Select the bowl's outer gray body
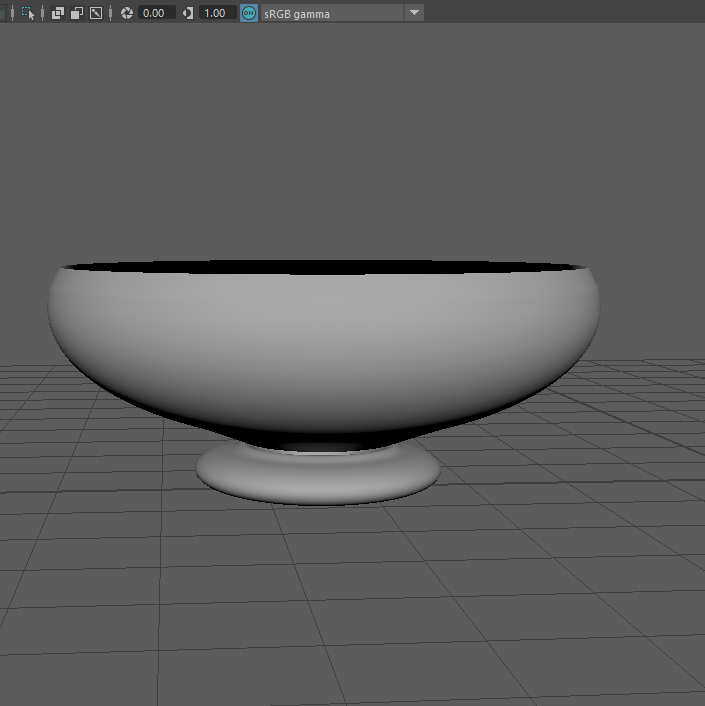 320,340
